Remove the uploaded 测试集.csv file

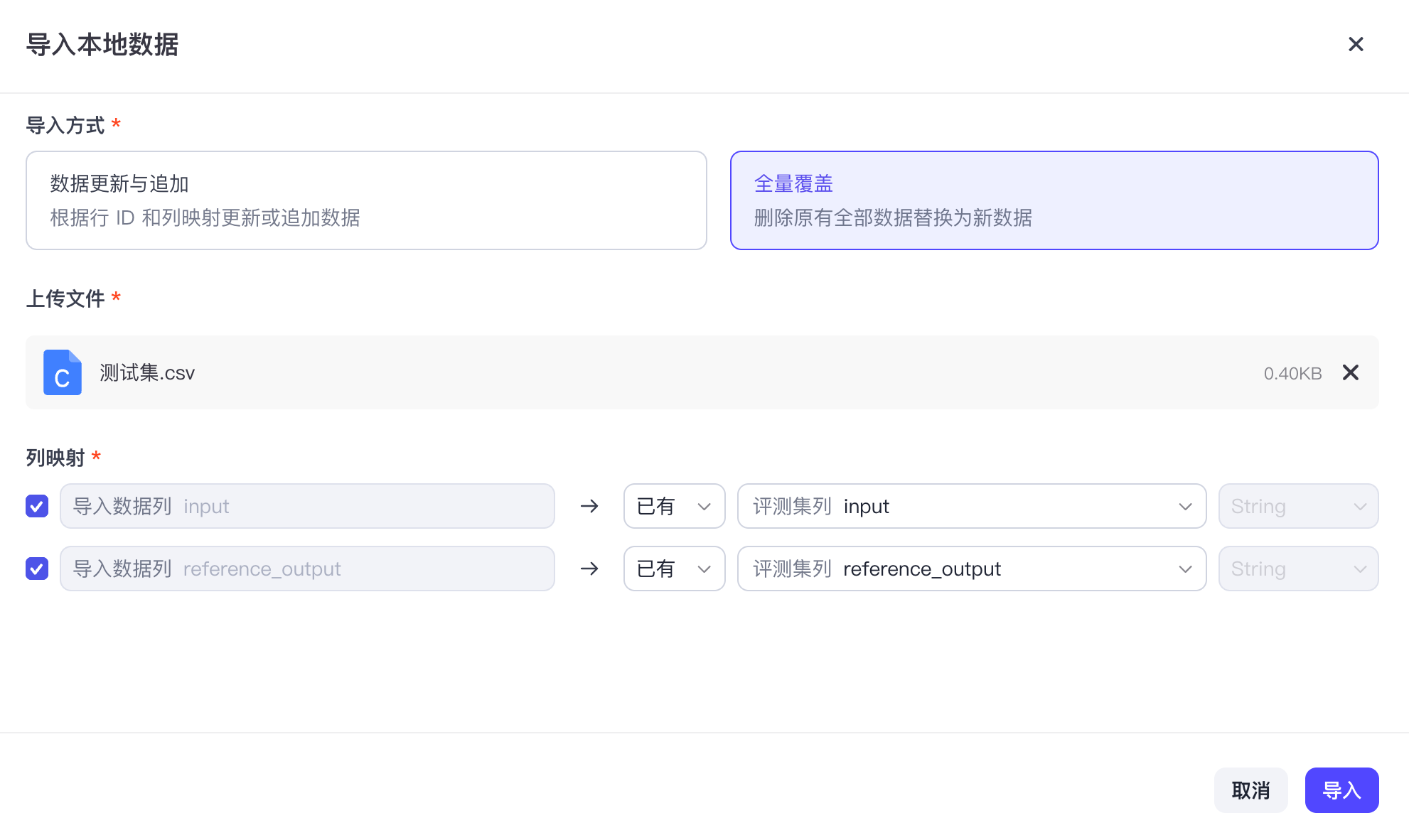(x=1351, y=372)
